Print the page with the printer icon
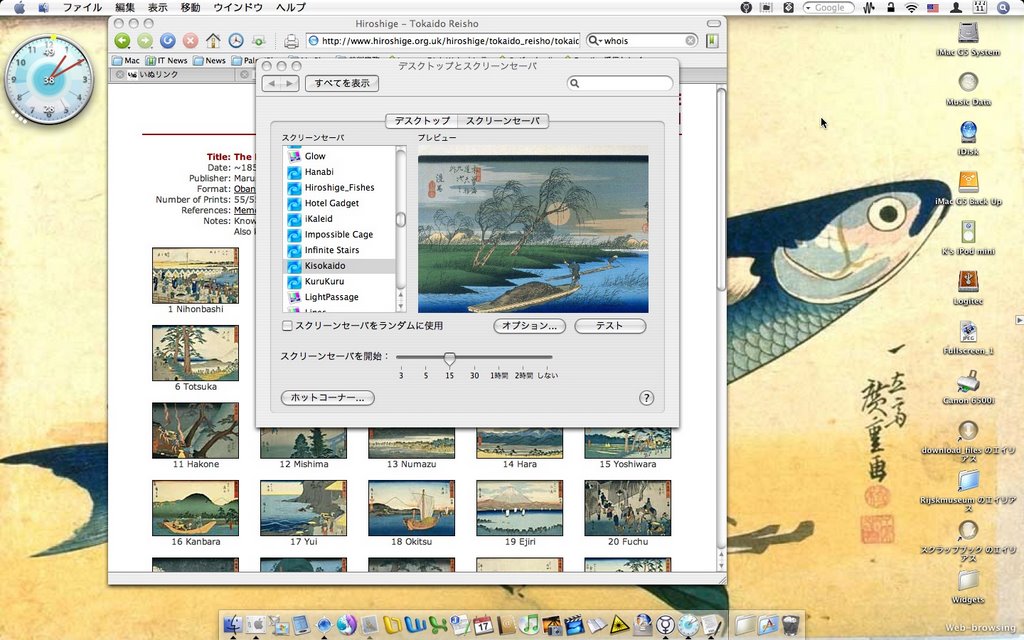This screenshot has width=1024, height=640. point(291,41)
